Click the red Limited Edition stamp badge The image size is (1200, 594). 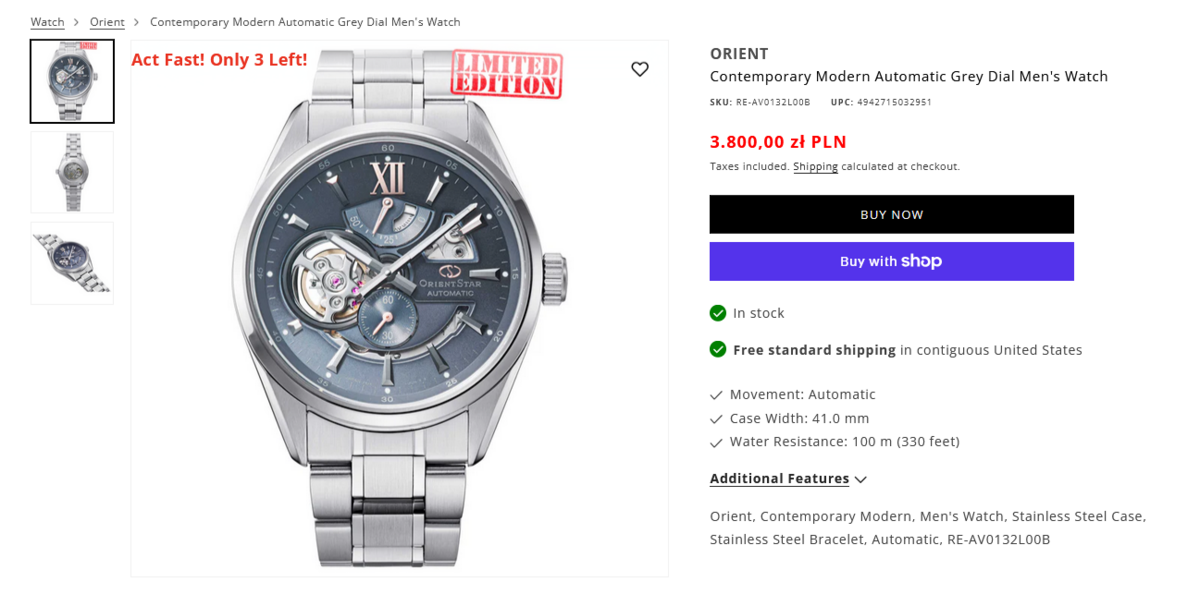[507, 73]
